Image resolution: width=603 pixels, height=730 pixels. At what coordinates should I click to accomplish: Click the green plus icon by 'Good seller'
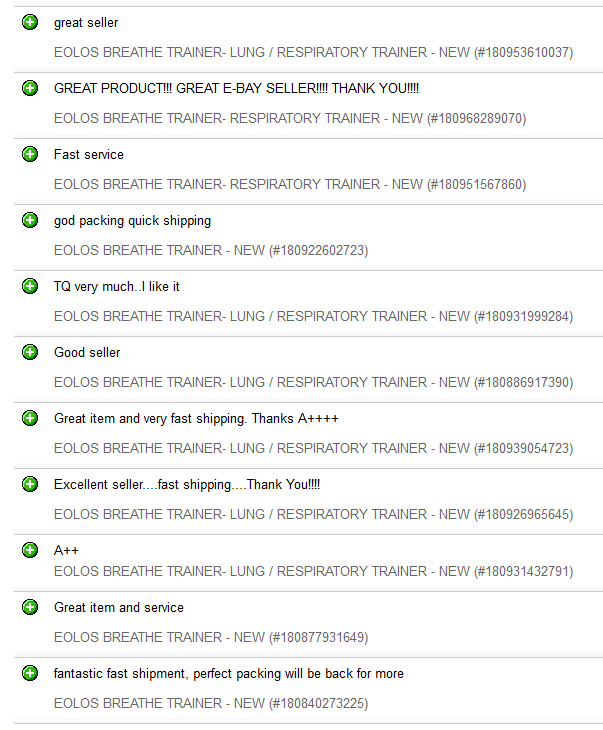(30, 352)
